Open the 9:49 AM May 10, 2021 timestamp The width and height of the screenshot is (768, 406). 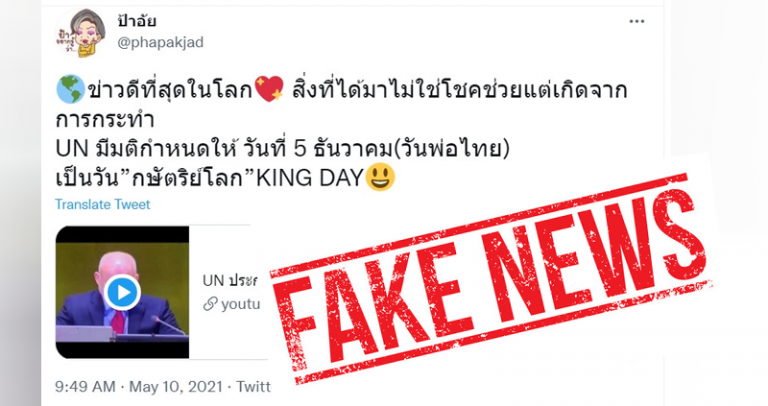(139, 386)
